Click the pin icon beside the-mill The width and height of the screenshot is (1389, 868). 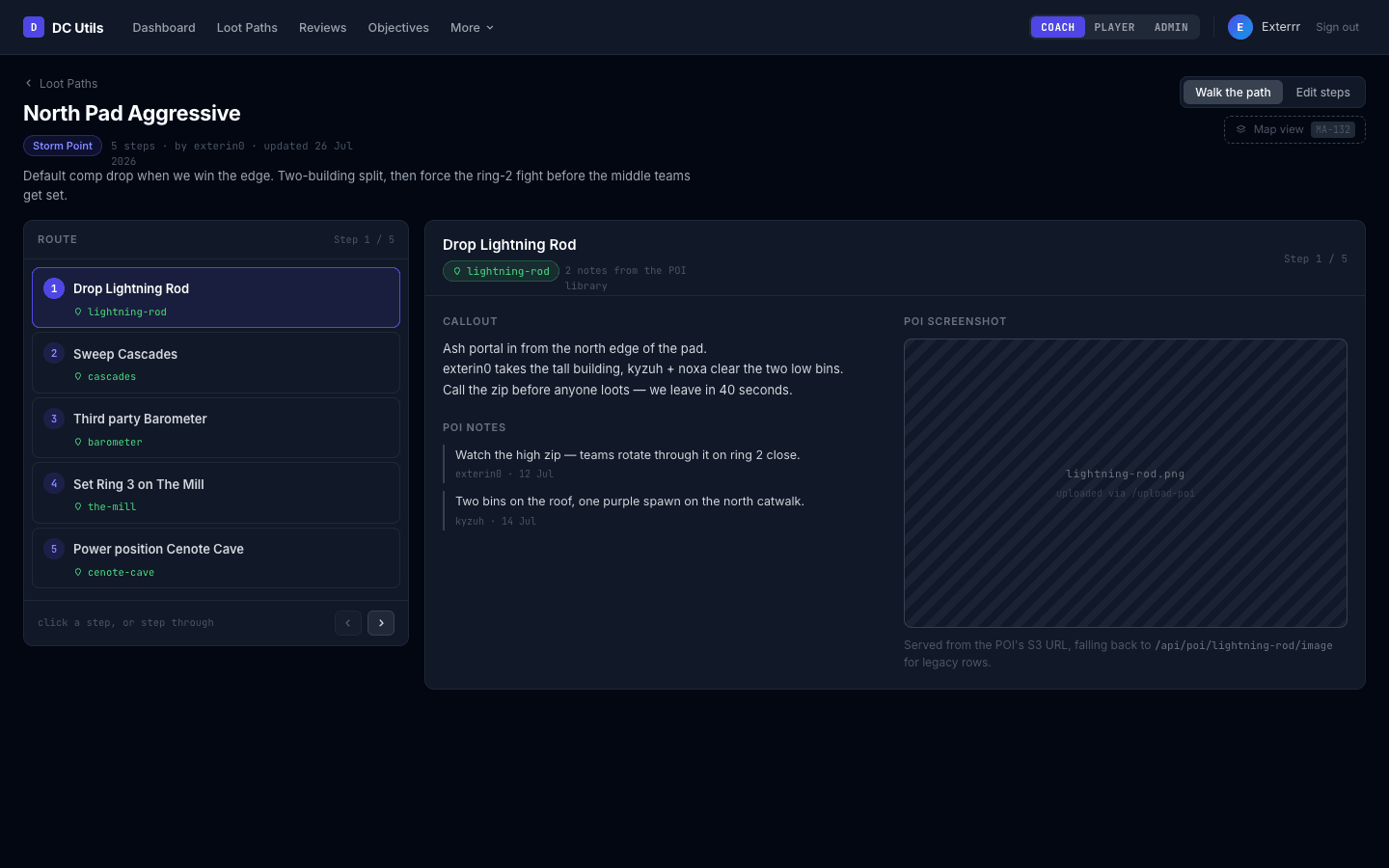pos(78,506)
